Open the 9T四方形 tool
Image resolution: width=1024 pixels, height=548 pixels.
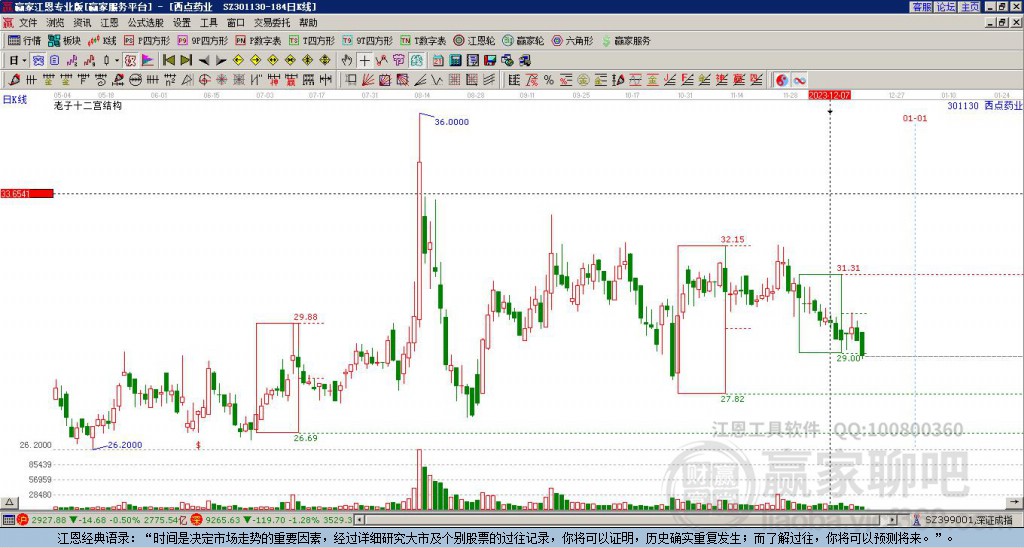[367, 40]
